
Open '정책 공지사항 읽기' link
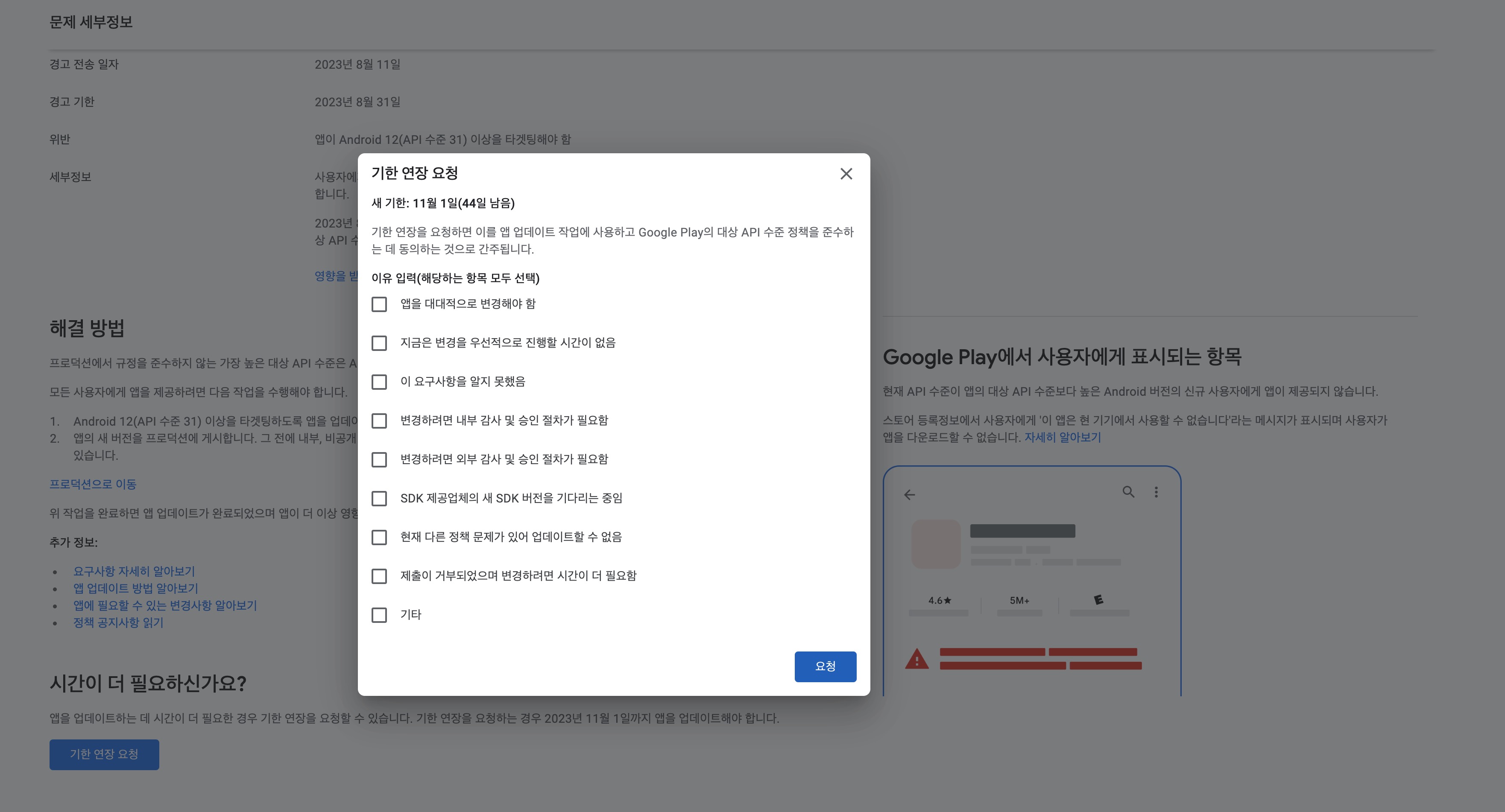point(118,623)
